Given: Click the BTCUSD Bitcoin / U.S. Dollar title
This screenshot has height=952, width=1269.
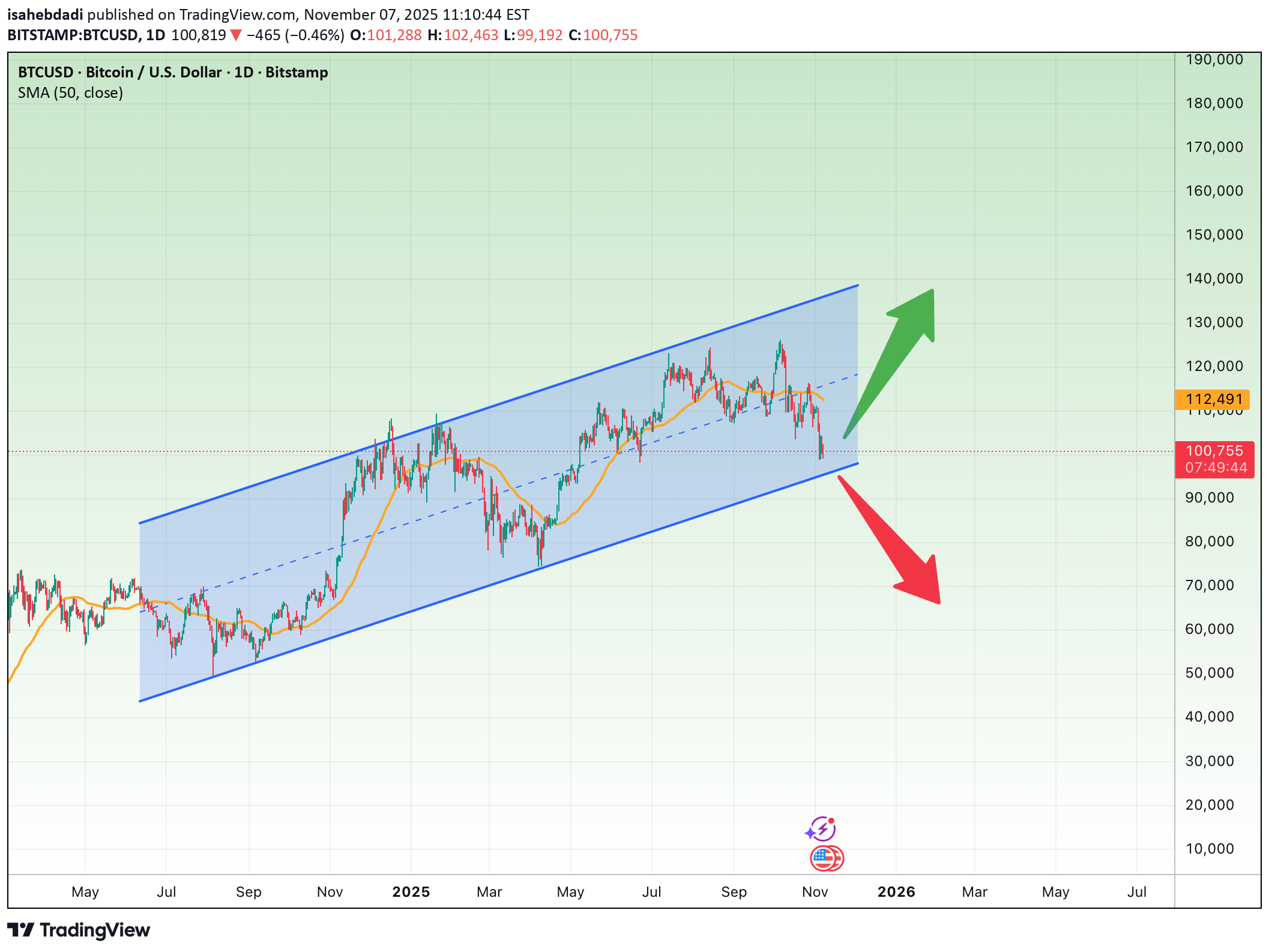Looking at the screenshot, I should tap(173, 73).
